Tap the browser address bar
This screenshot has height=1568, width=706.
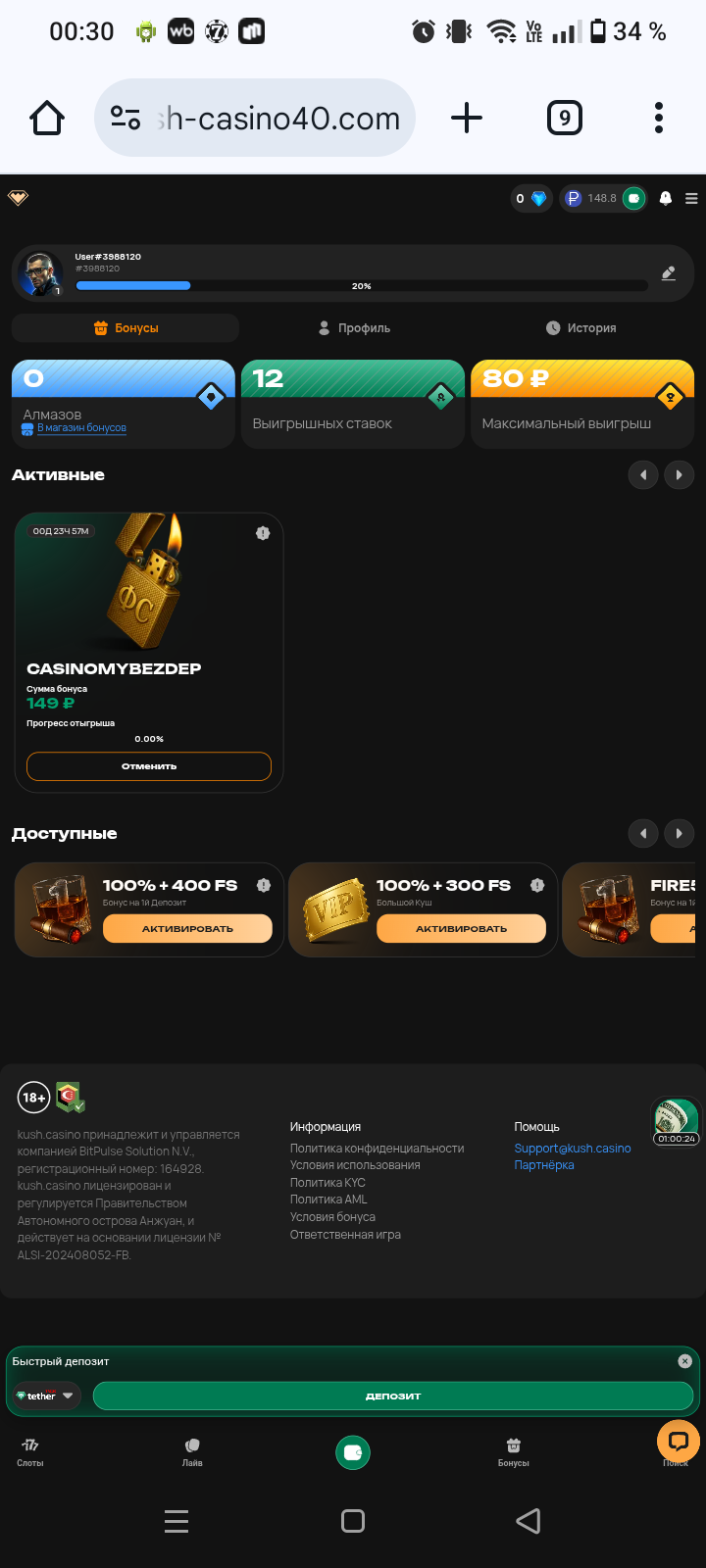255,118
